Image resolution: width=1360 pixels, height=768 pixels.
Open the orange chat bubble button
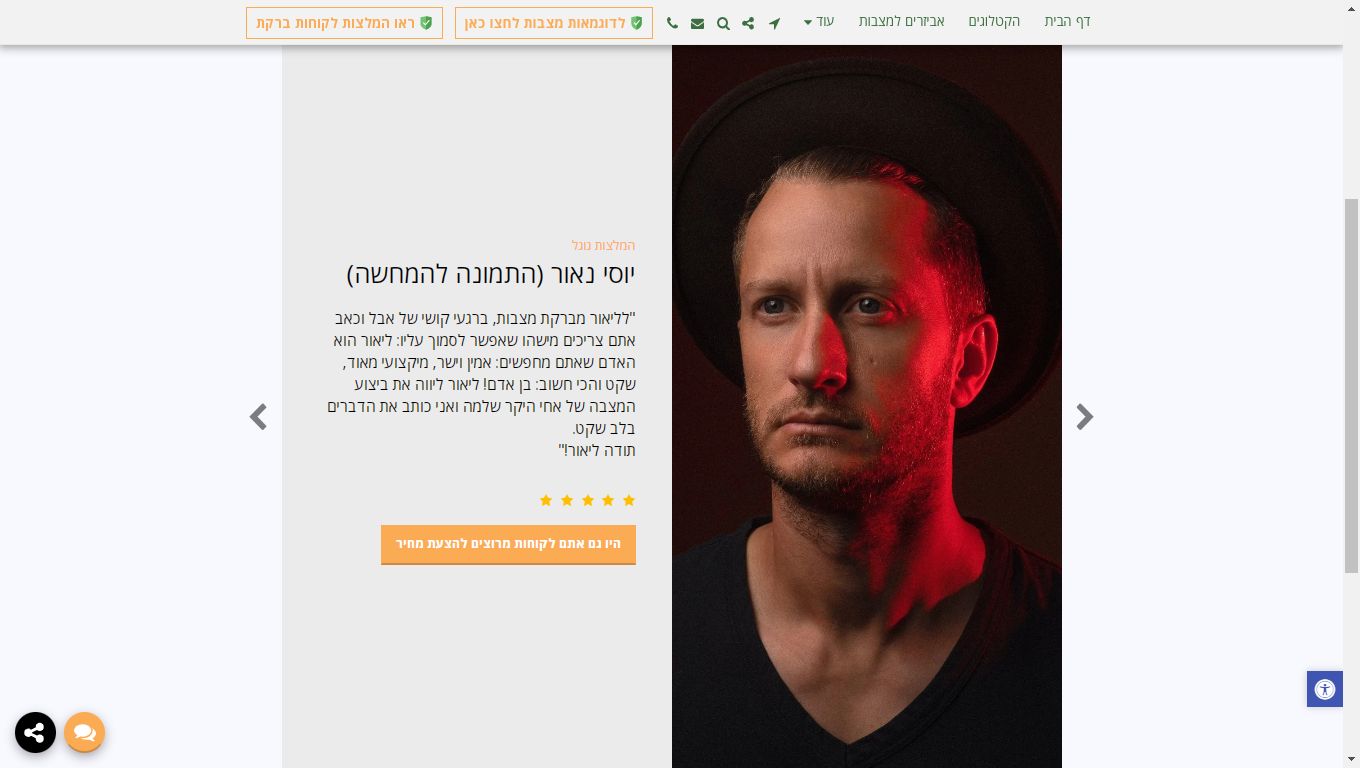(x=85, y=732)
